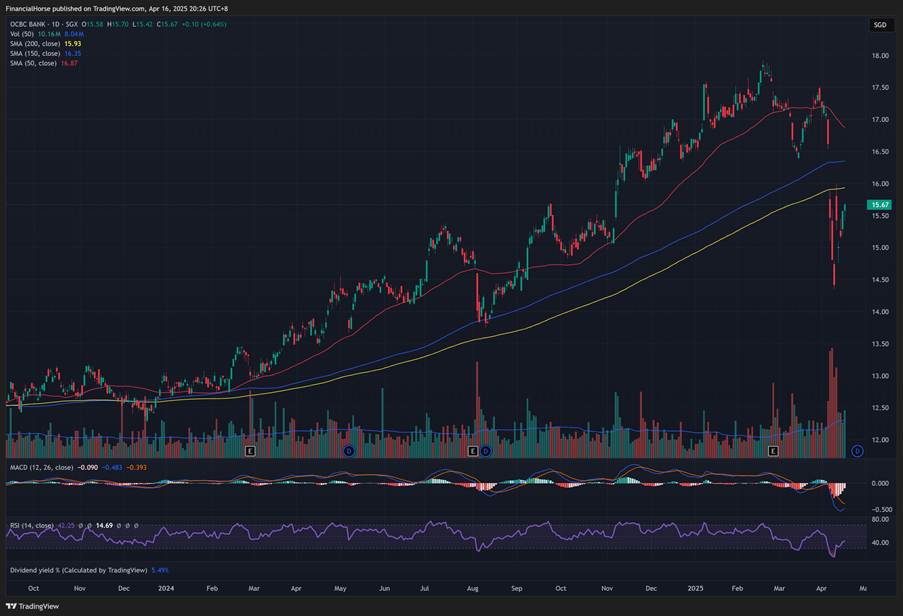Screen dimensions: 903x616
Task: Click the Jul label on the time axis
Action: point(424,588)
